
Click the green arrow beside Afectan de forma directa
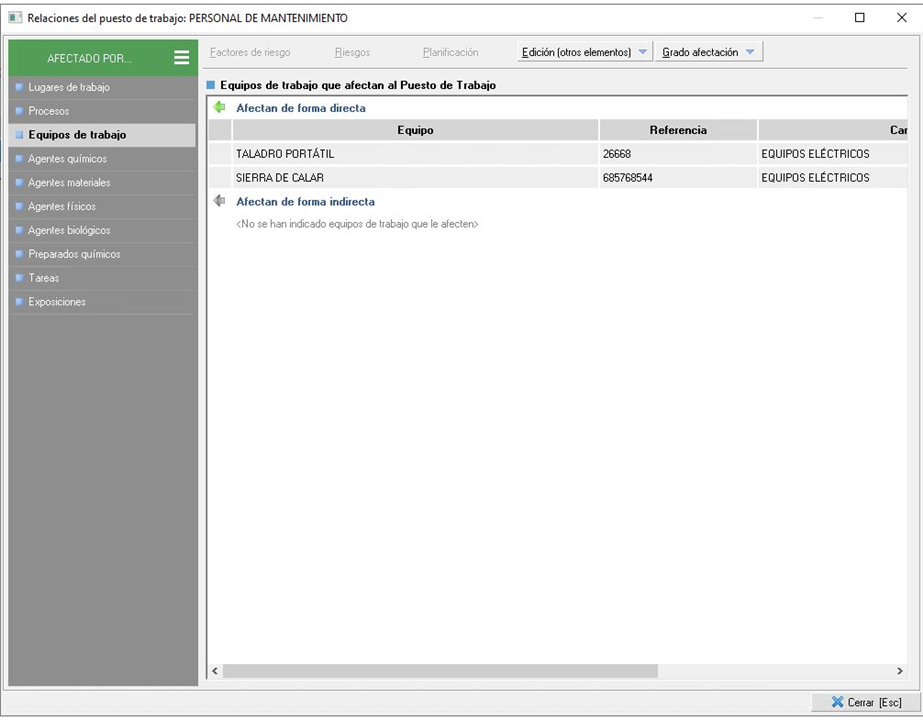(220, 107)
